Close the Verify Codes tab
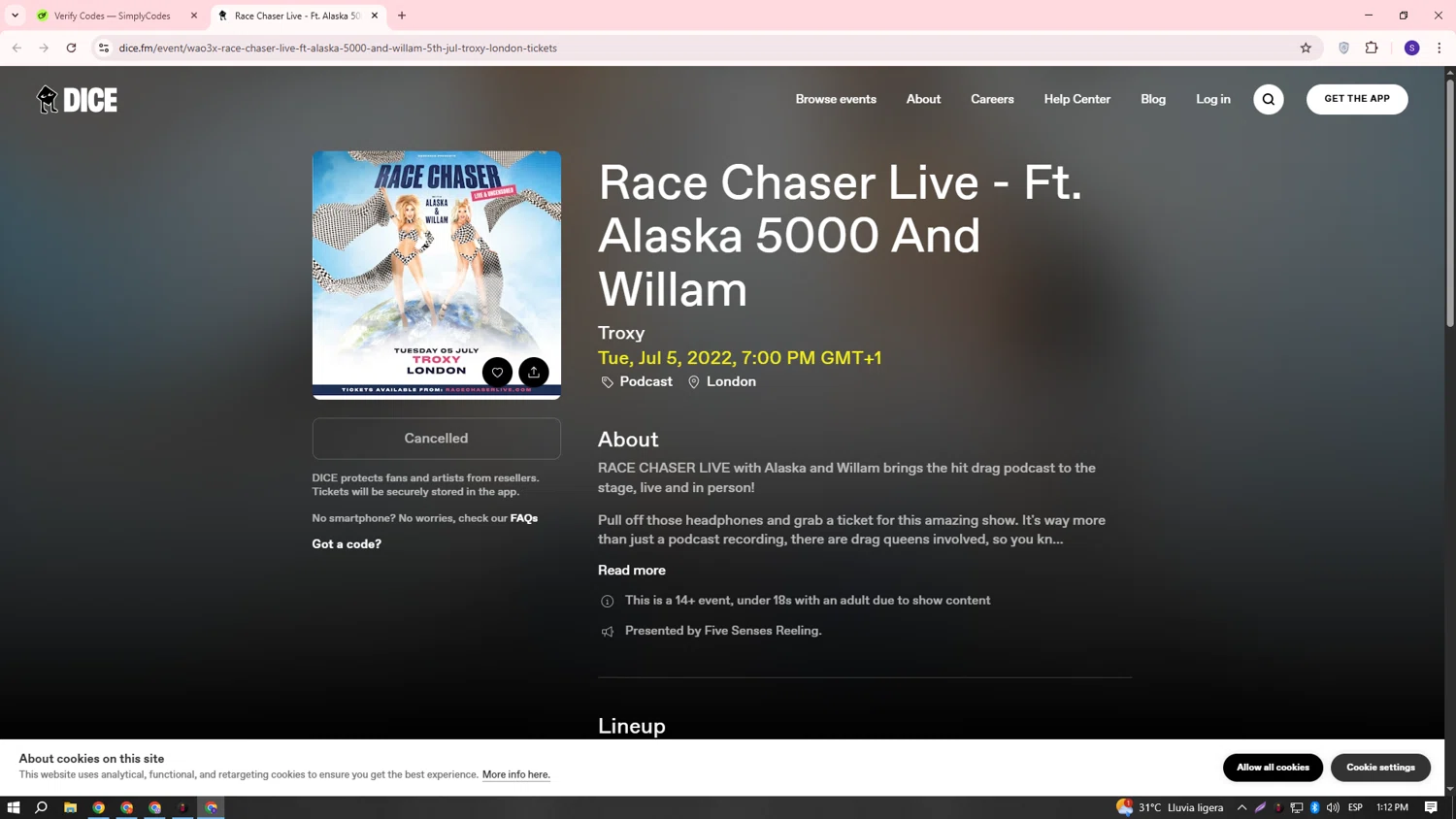This screenshot has width=1456, height=819. tap(194, 16)
